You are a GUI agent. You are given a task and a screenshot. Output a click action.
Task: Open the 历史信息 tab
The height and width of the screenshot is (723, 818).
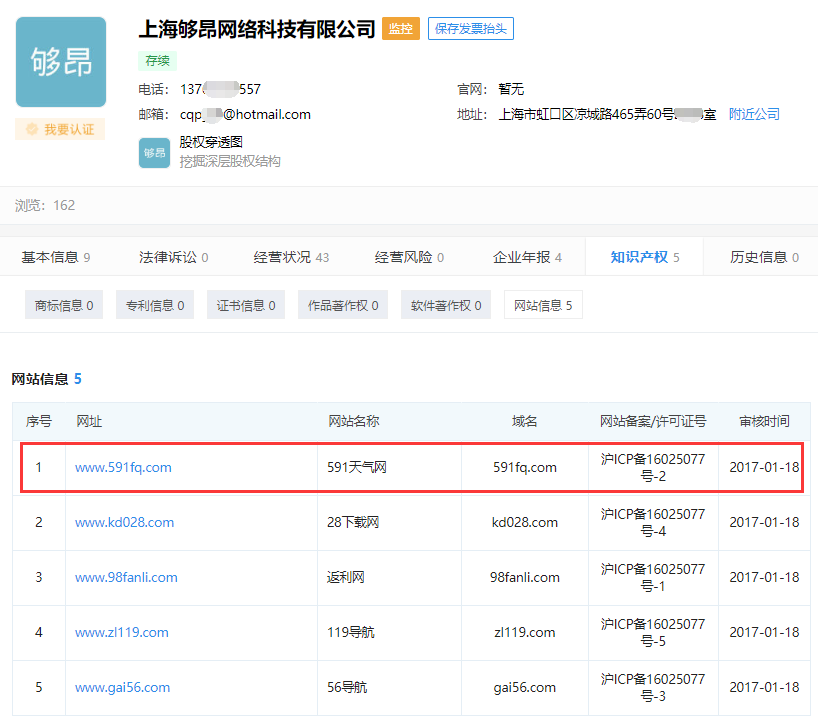point(764,257)
